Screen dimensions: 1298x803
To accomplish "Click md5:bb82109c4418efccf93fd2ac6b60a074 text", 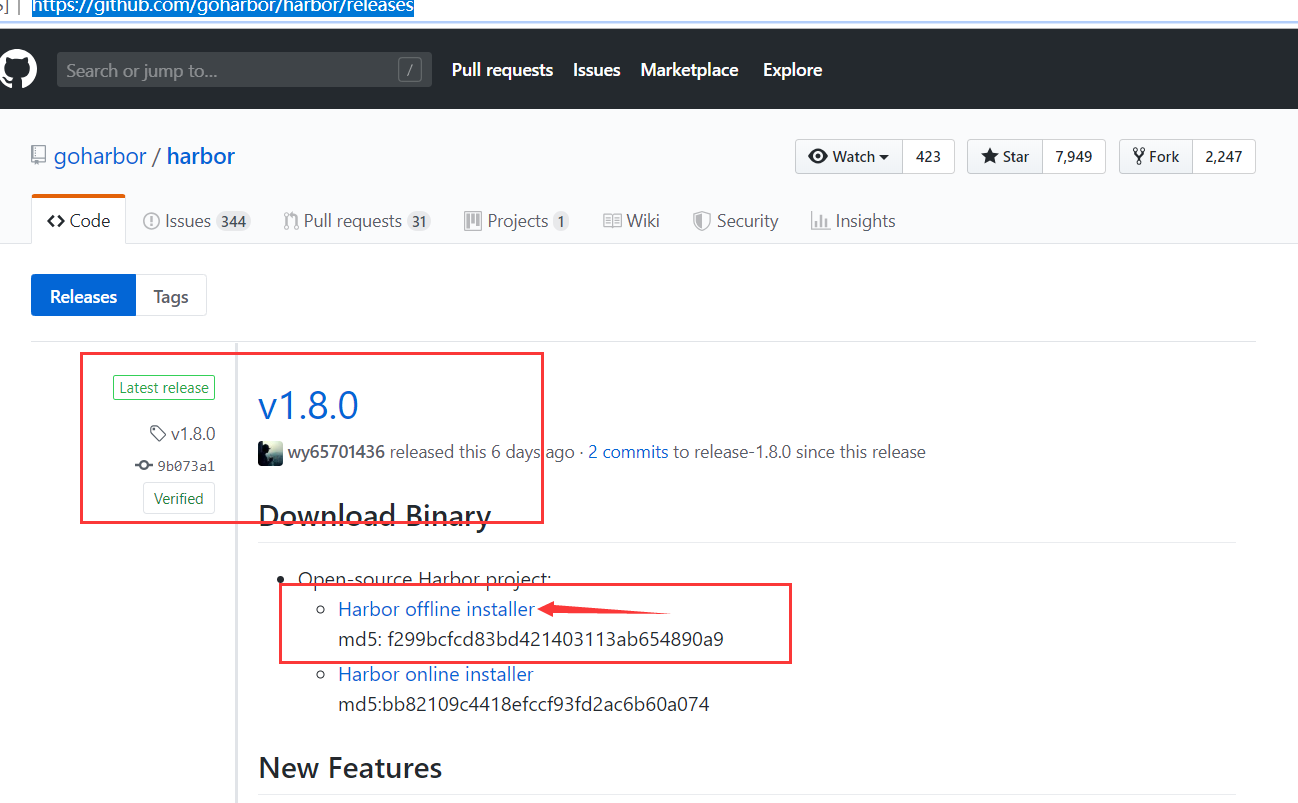I will [x=524, y=704].
